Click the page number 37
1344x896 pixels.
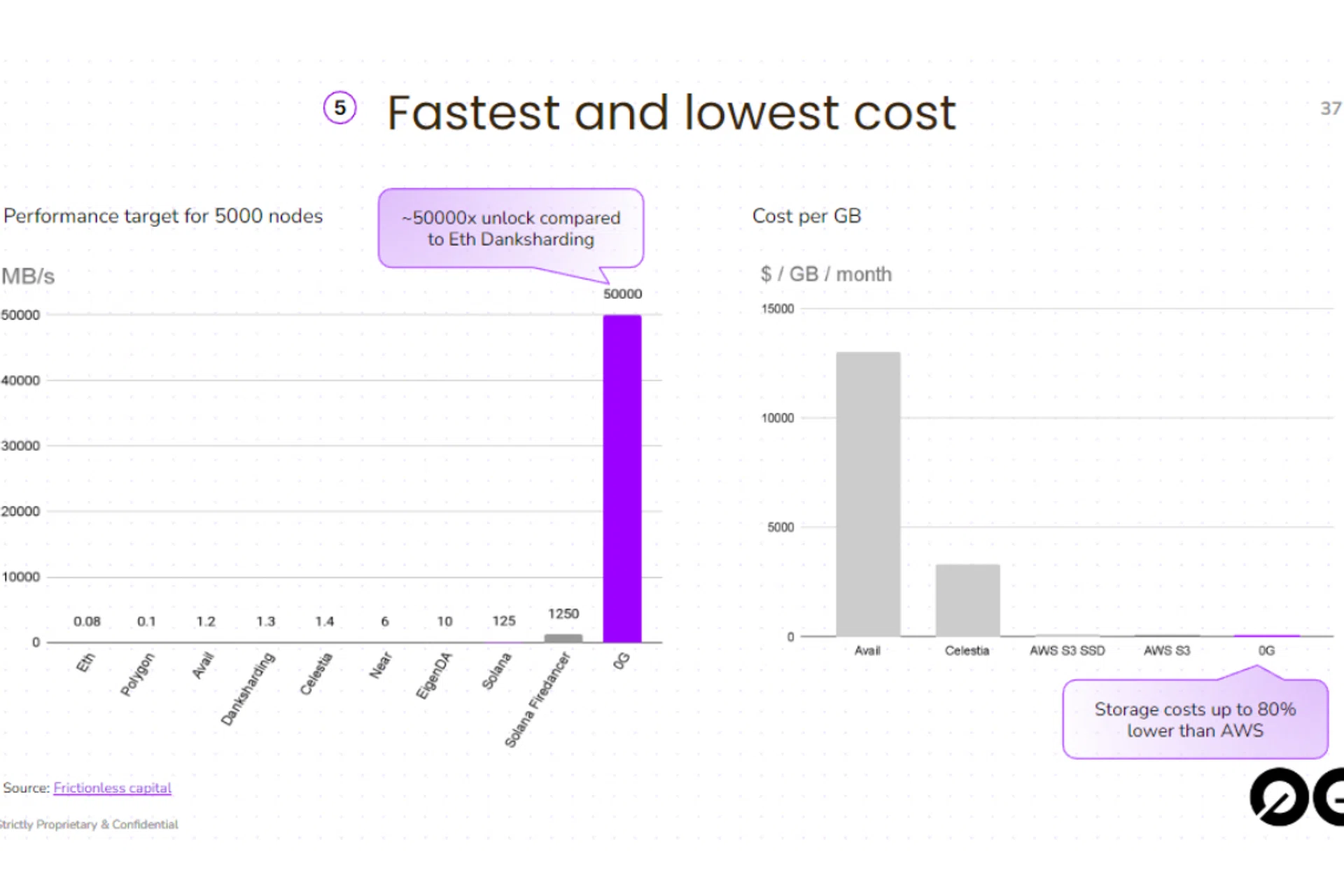coord(1330,108)
